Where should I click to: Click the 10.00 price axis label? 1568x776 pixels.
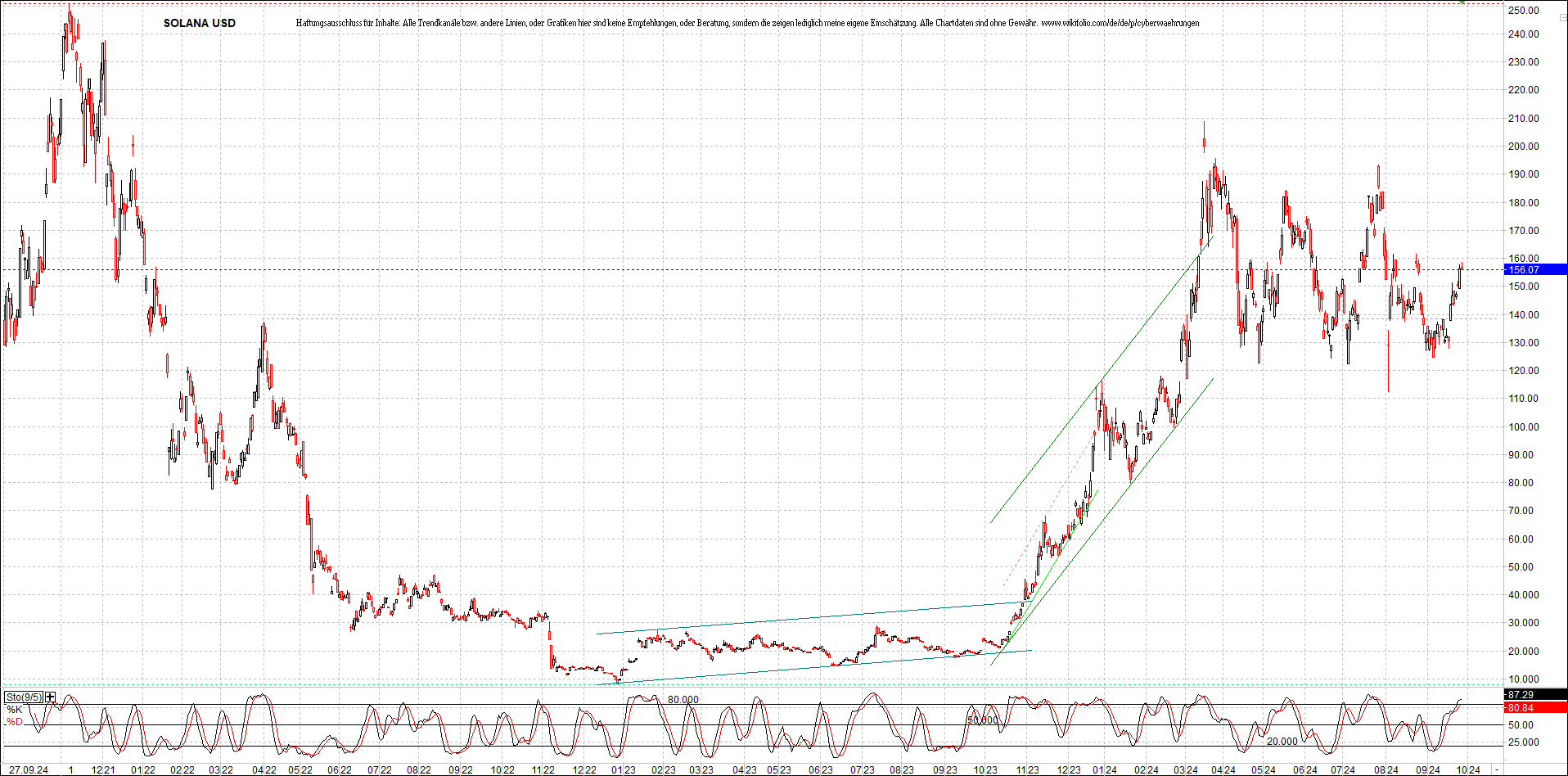coord(1524,679)
